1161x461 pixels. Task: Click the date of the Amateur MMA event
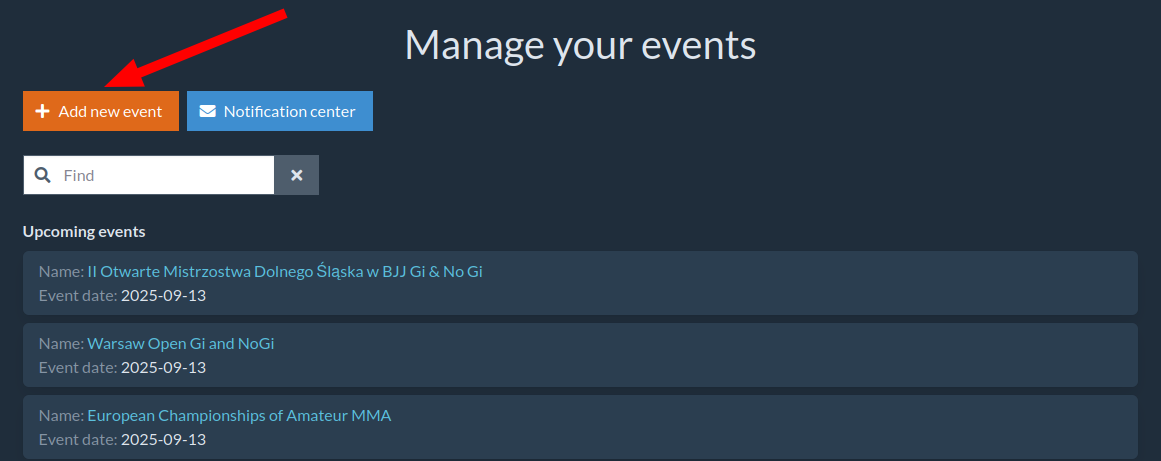[163, 439]
